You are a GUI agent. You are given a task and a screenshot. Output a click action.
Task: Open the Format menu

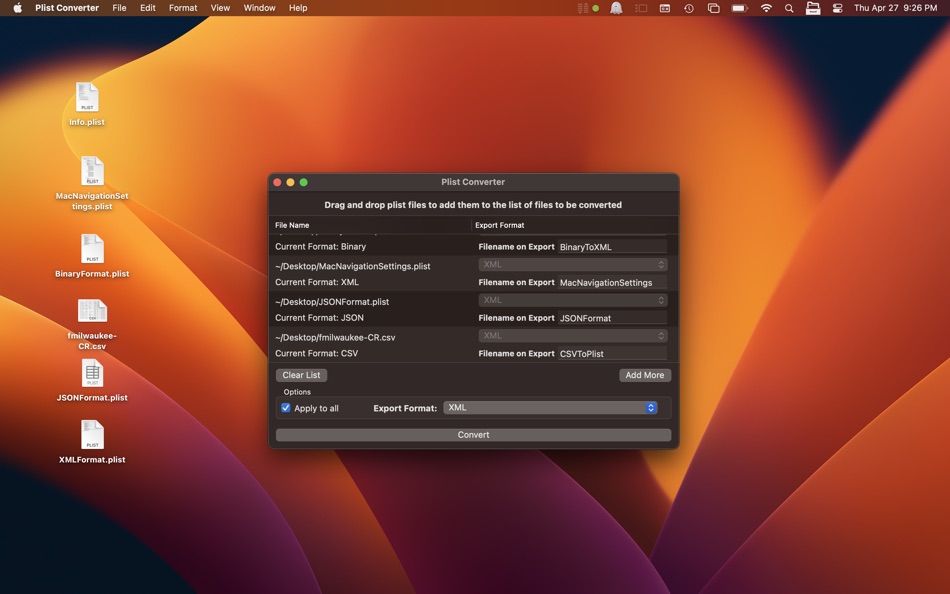183,8
